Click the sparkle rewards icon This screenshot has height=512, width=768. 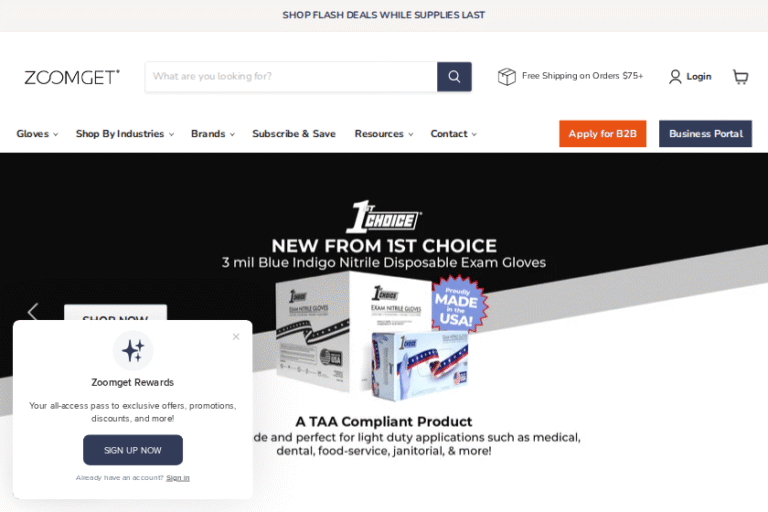click(133, 351)
